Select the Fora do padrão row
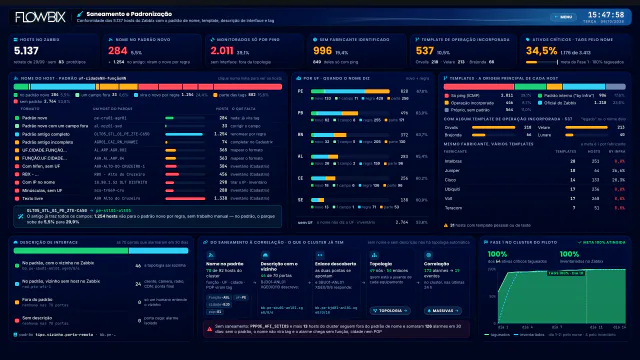 (101, 302)
